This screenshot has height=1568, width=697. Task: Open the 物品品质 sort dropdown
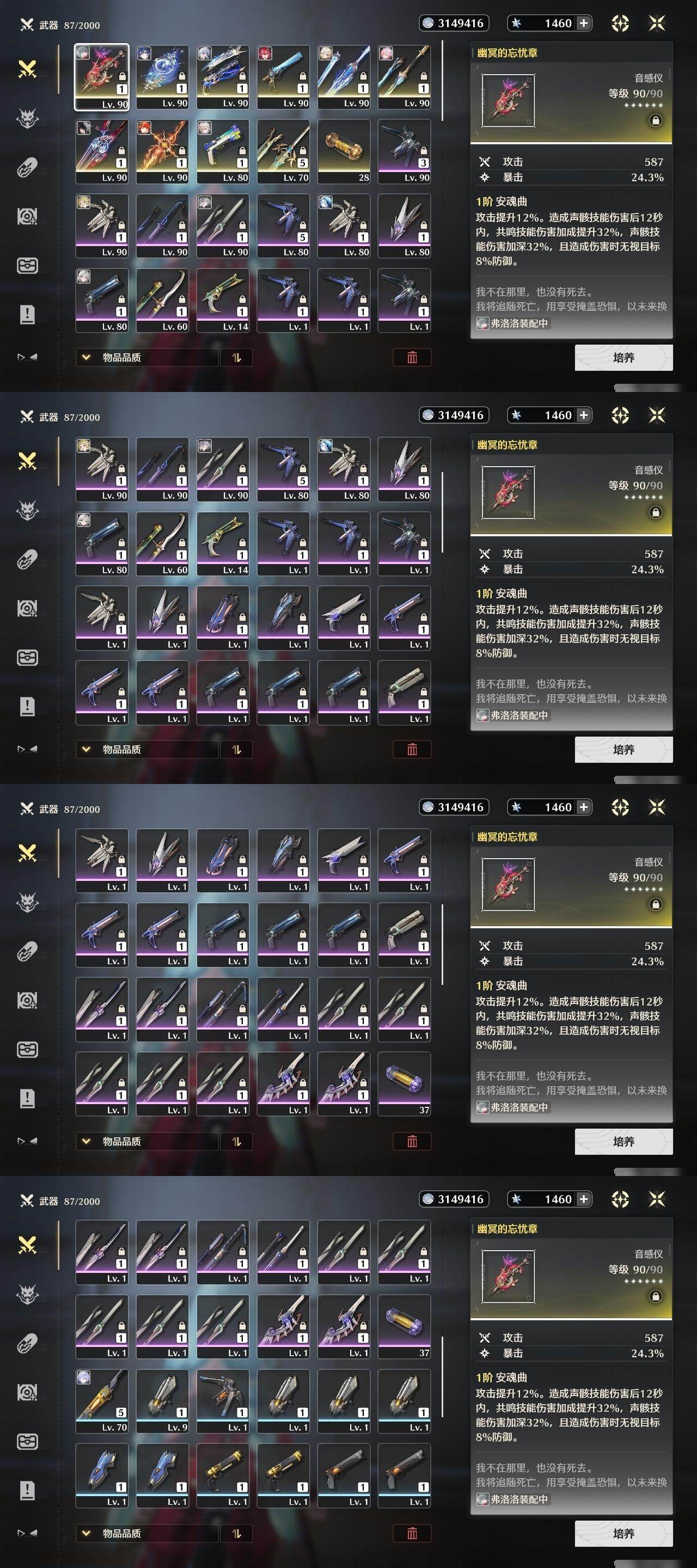146,357
